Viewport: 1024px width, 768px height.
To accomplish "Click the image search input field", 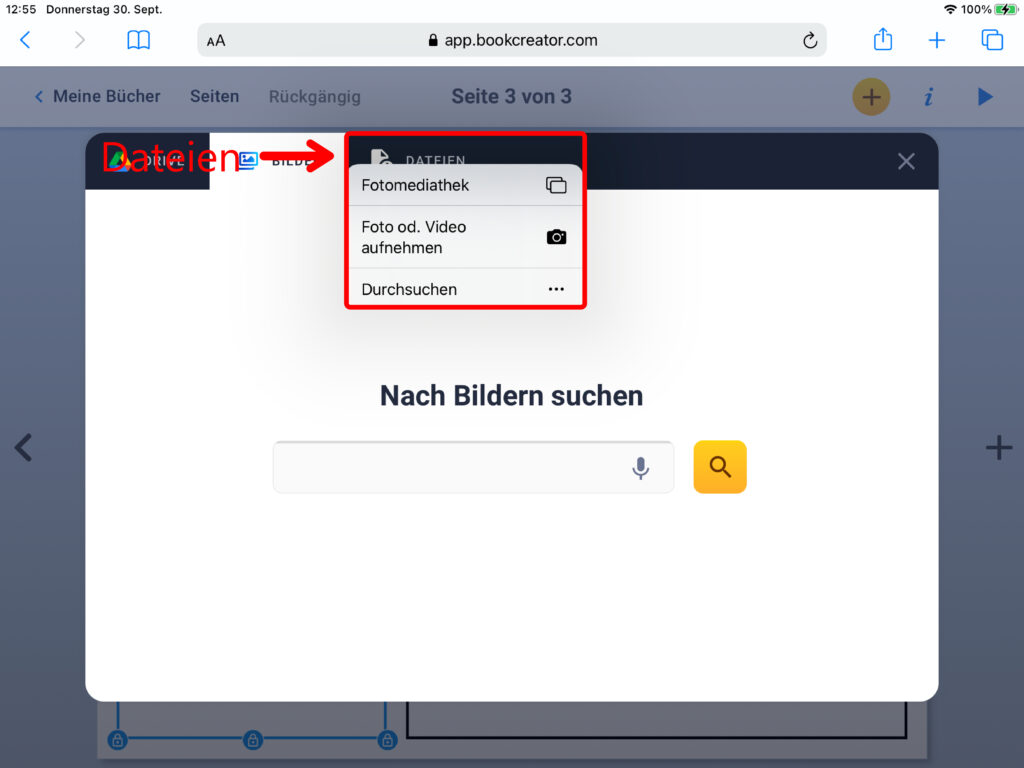I will (x=450, y=468).
